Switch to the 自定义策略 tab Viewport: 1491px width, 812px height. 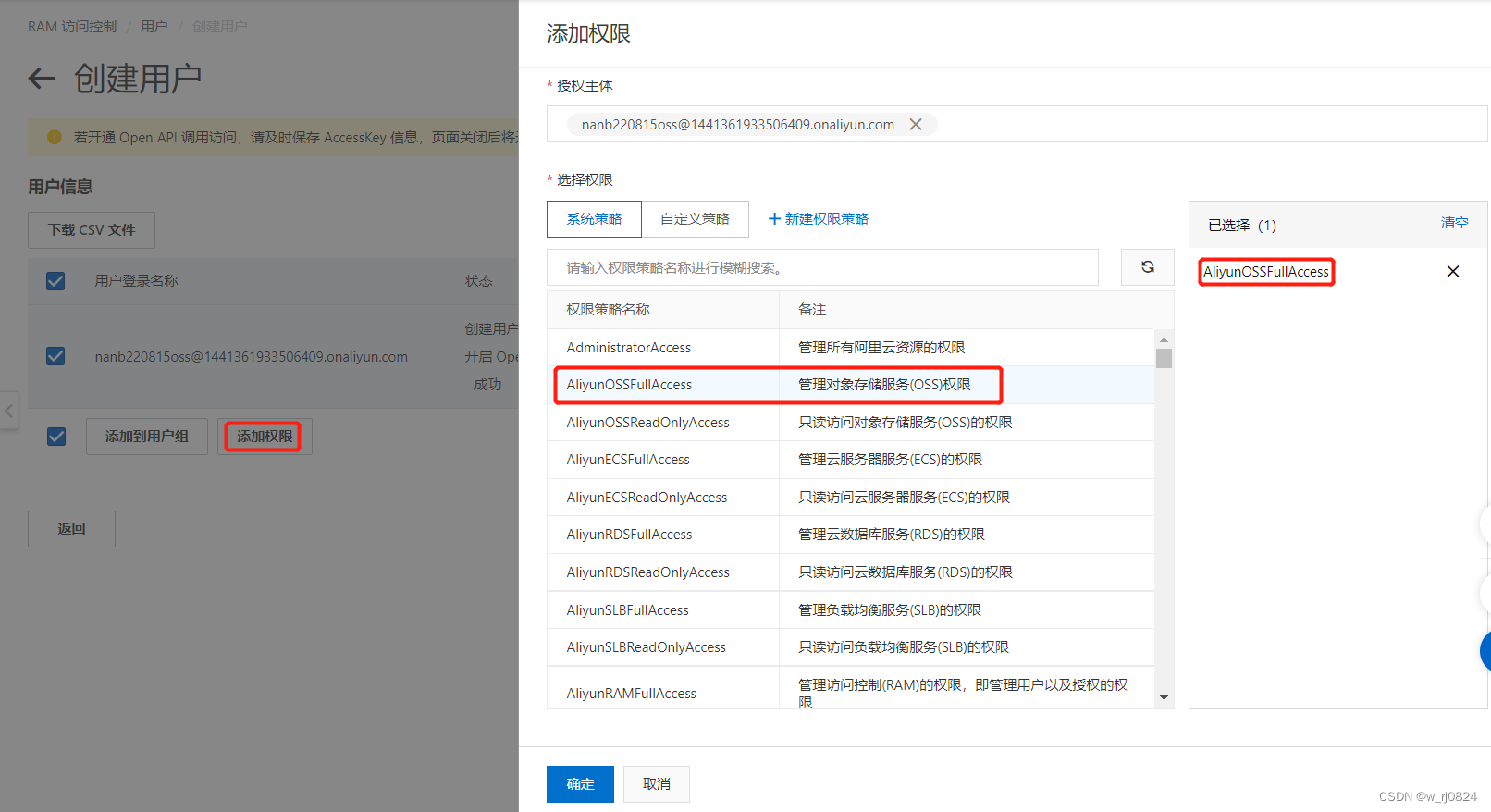coord(695,219)
